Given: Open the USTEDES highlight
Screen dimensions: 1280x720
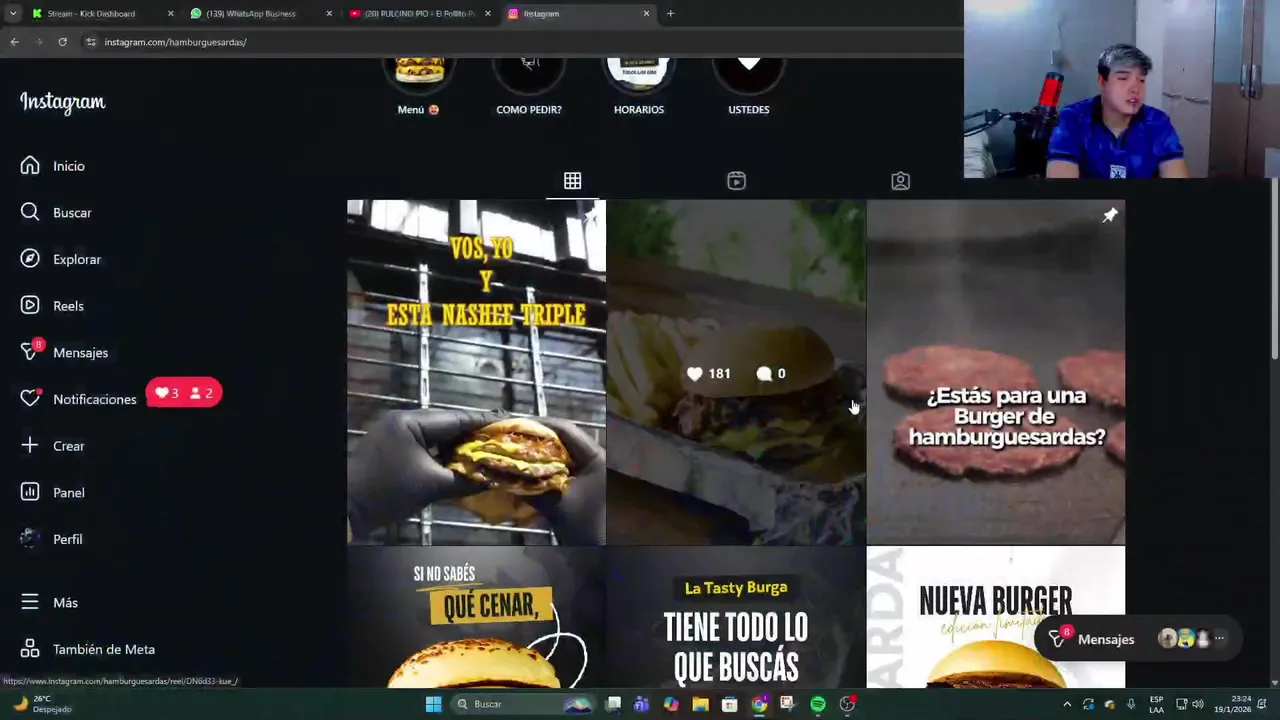Looking at the screenshot, I should pyautogui.click(x=749, y=85).
